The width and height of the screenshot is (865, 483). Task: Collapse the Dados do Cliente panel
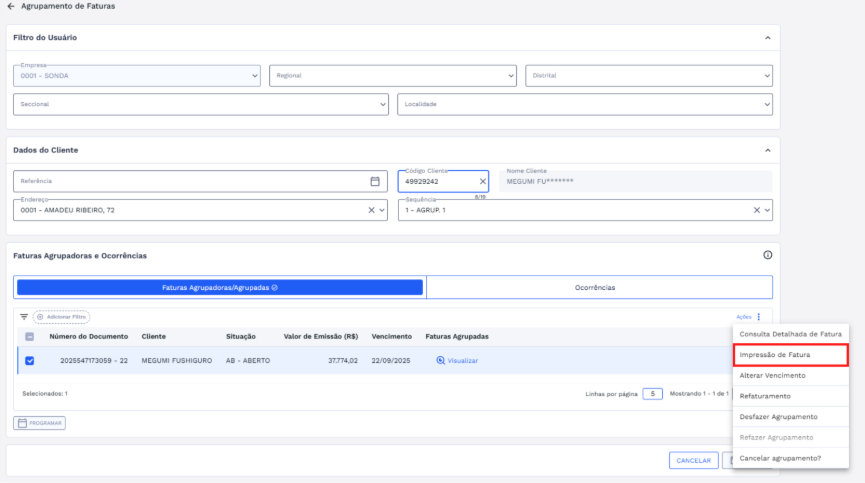click(767, 150)
